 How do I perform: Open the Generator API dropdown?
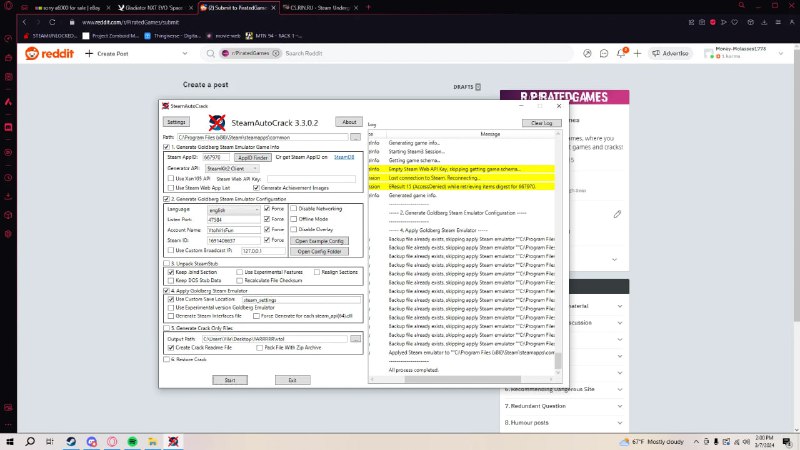pyautogui.click(x=230, y=168)
